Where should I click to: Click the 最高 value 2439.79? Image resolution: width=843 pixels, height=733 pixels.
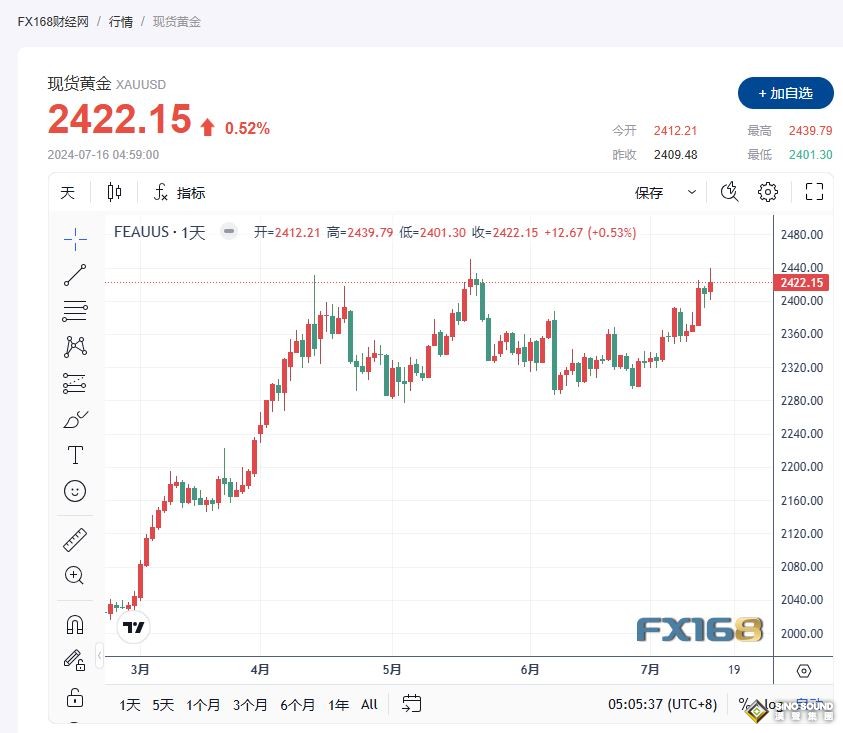click(810, 131)
